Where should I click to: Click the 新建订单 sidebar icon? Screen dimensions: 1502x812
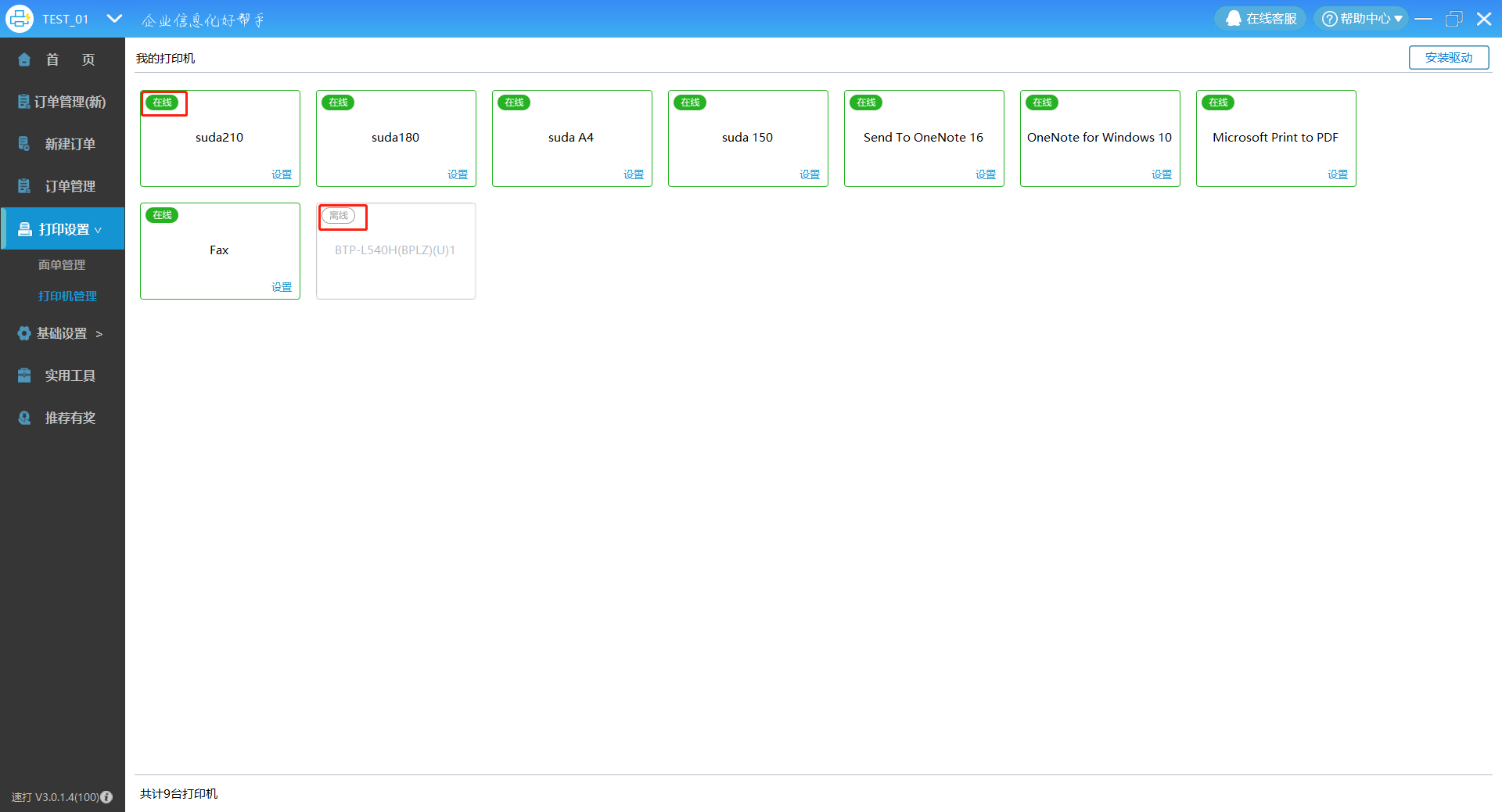coord(24,144)
